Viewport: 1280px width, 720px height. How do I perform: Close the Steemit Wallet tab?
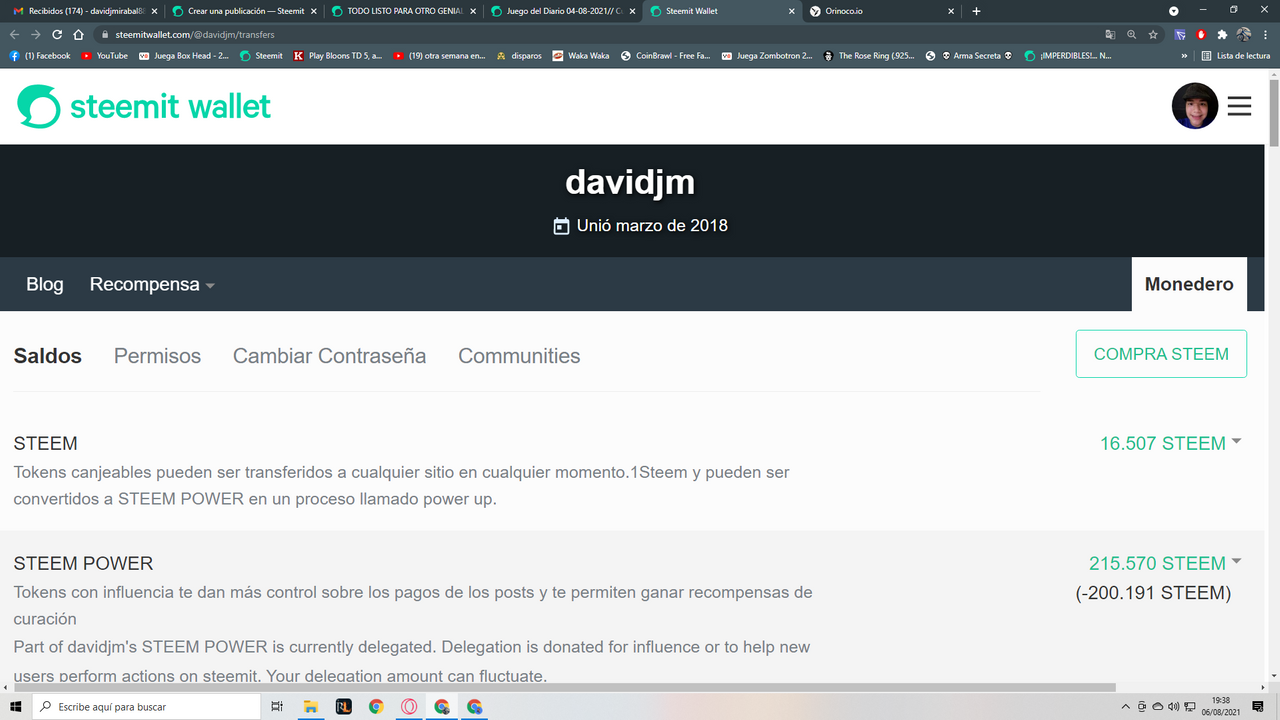coord(791,11)
